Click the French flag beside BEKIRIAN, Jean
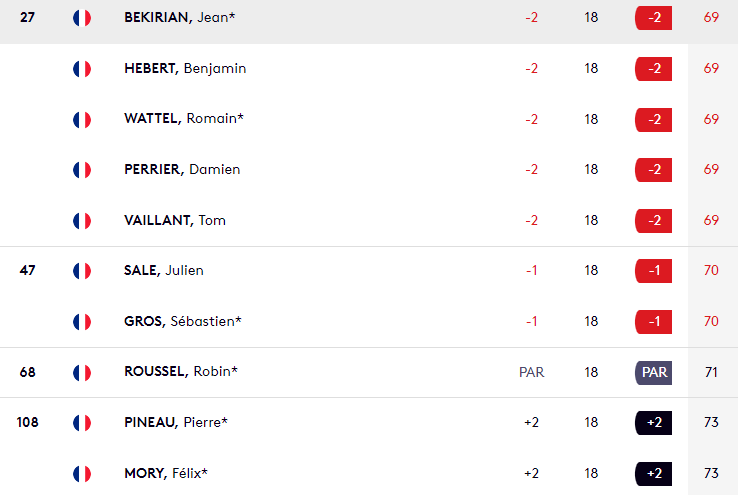Viewport: 738px width, 495px height. 82,18
